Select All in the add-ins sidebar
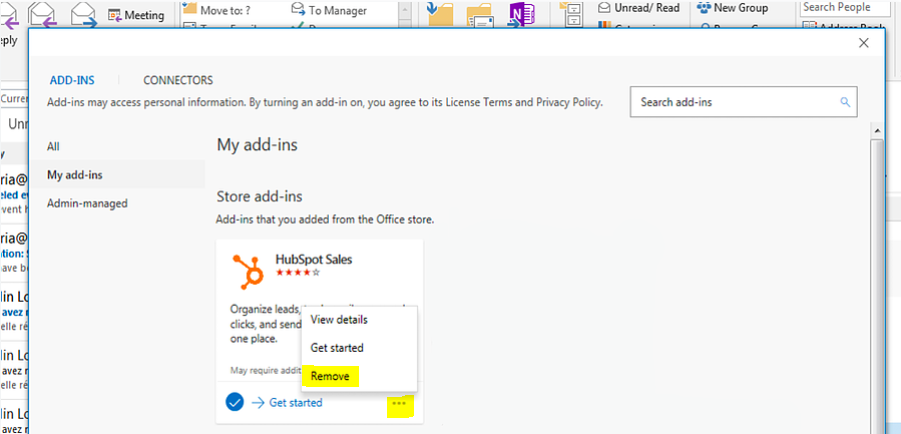901x434 pixels. 53,147
